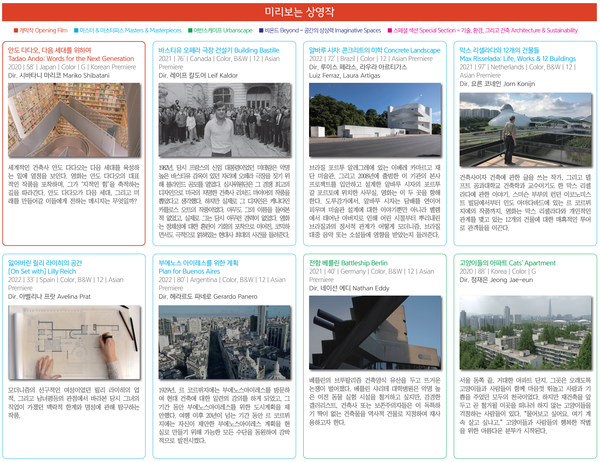Select the Urbanscape category in the legend
The image size is (600, 462).
point(234,31)
